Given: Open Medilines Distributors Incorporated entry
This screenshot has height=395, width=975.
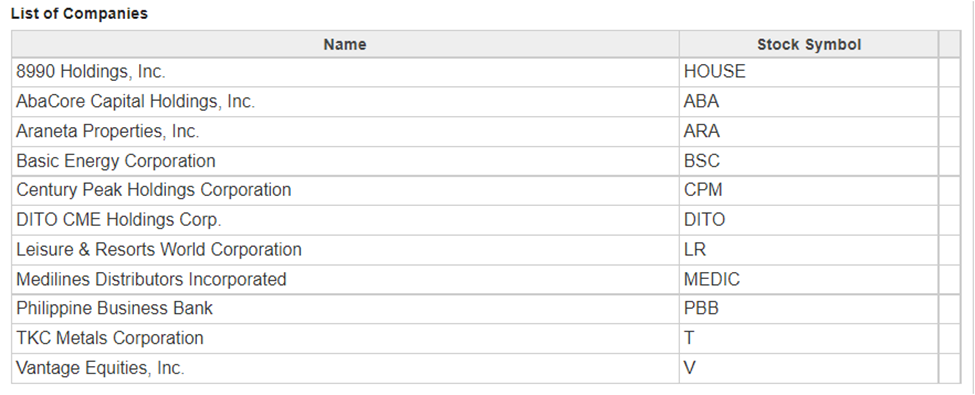Looking at the screenshot, I should (151, 279).
